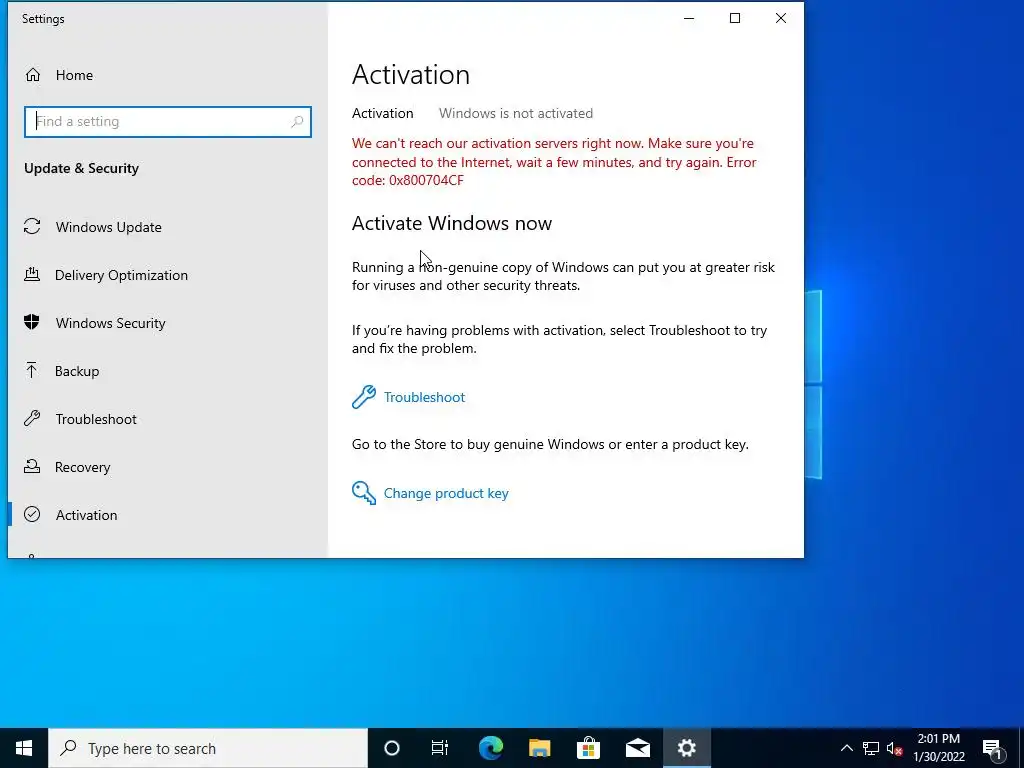Minimize the Settings window
Screen dimensions: 1024x768
pos(689,18)
